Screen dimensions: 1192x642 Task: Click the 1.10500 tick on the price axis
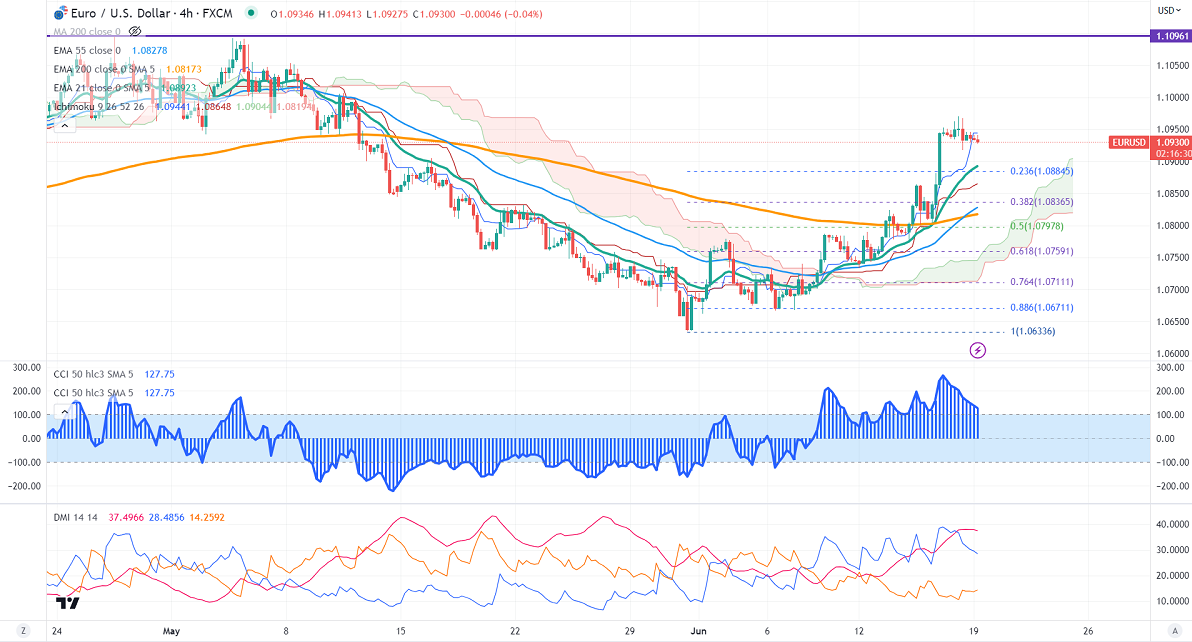pos(1172,65)
